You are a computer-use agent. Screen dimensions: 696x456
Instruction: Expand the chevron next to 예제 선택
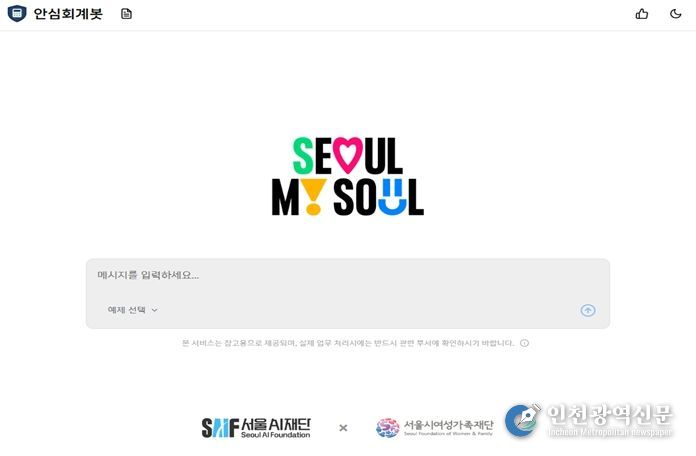pos(154,310)
